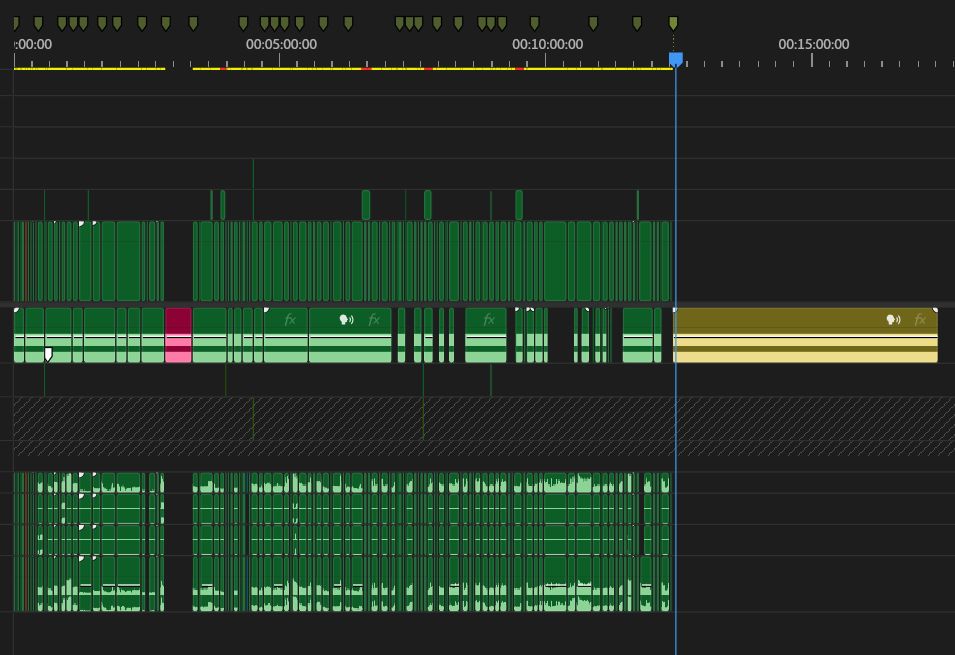The height and width of the screenshot is (655, 955).
Task: Click the 00:15:00:00 timecode on the ruler
Action: 813,44
